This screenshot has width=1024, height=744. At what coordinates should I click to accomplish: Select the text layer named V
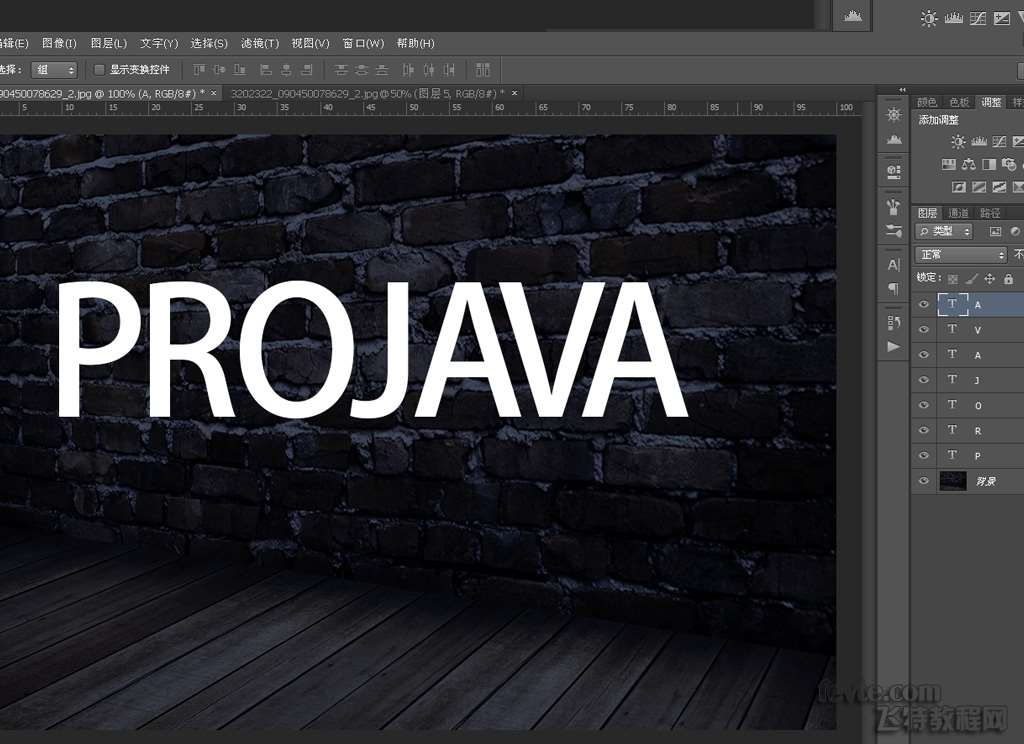[x=980, y=330]
